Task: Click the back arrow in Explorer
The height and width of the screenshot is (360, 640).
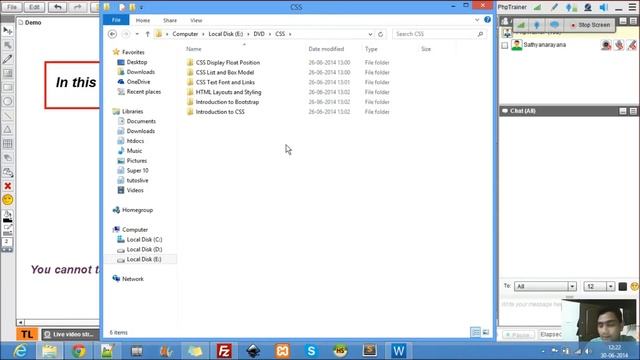Action: [x=112, y=34]
